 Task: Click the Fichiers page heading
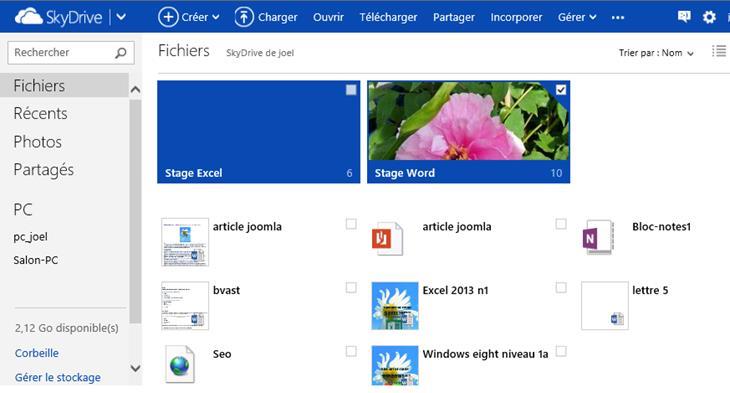(x=184, y=50)
